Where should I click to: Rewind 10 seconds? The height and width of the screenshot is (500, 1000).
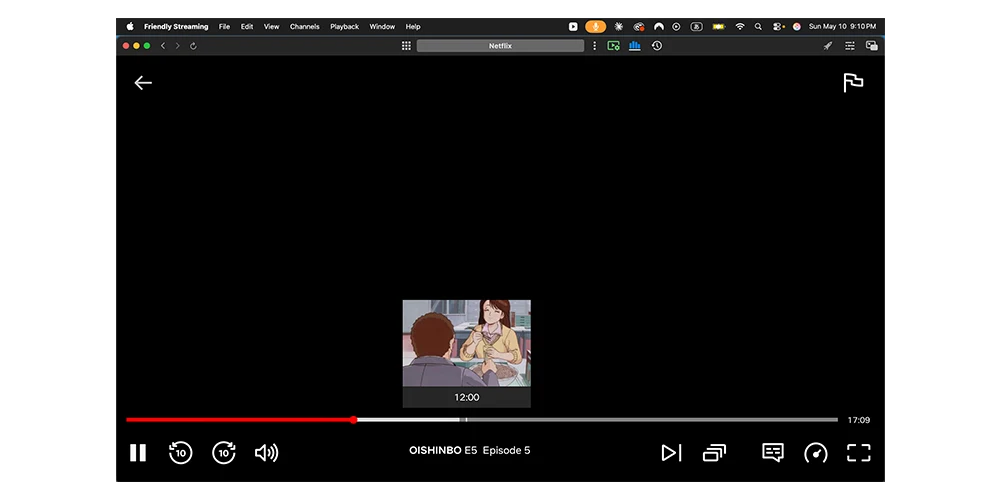(180, 453)
